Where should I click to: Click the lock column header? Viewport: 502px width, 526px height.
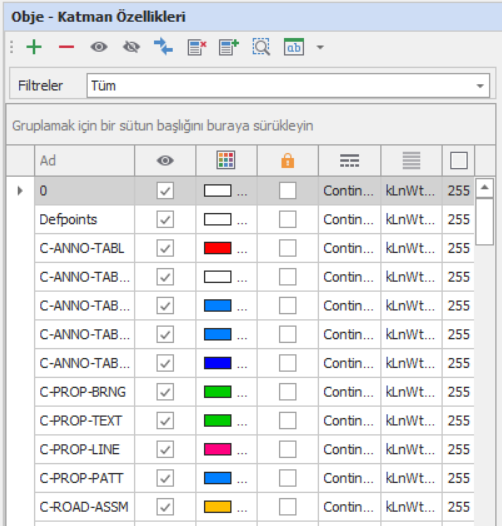[288, 160]
